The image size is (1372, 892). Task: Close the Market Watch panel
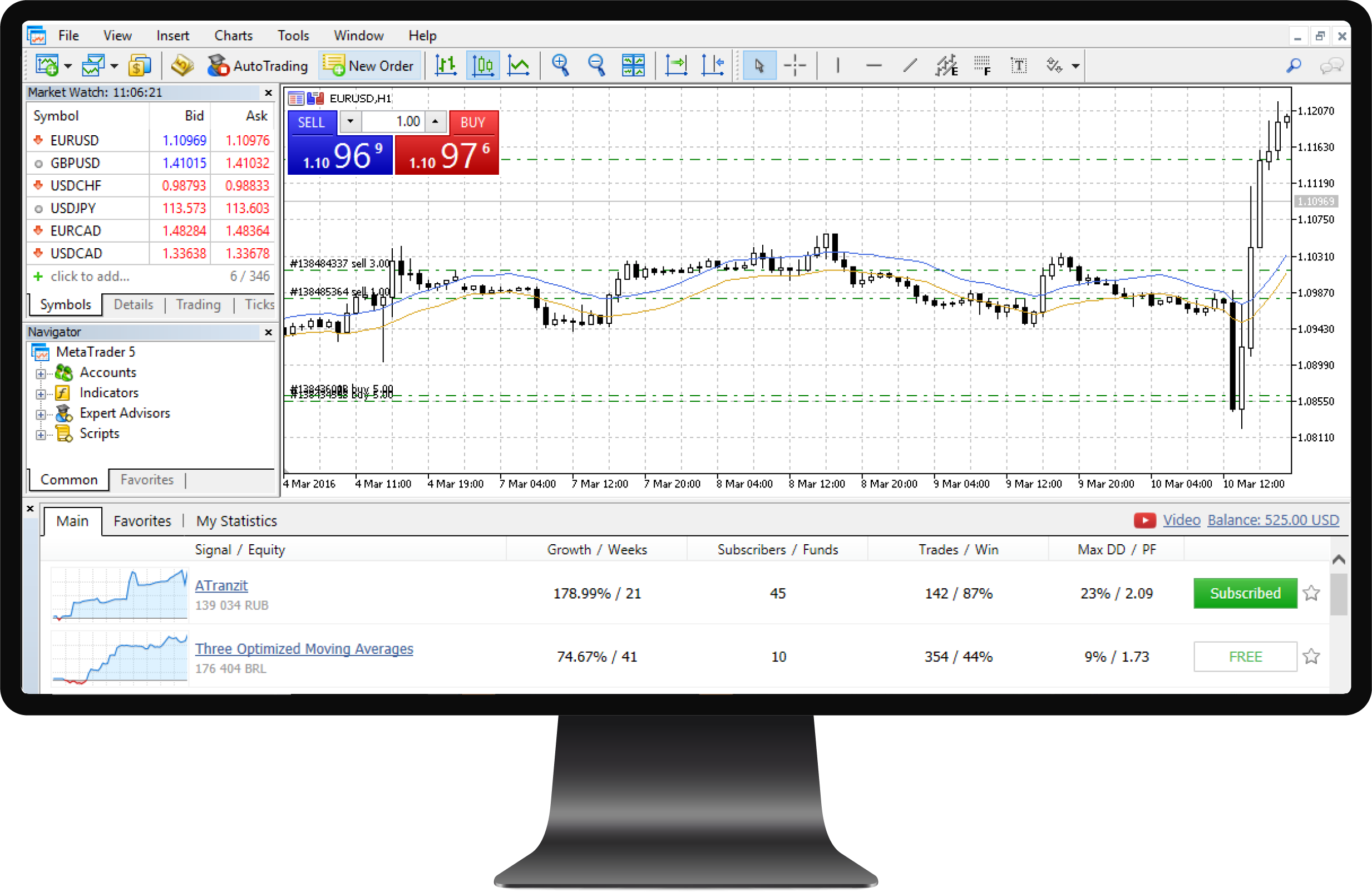[x=269, y=93]
